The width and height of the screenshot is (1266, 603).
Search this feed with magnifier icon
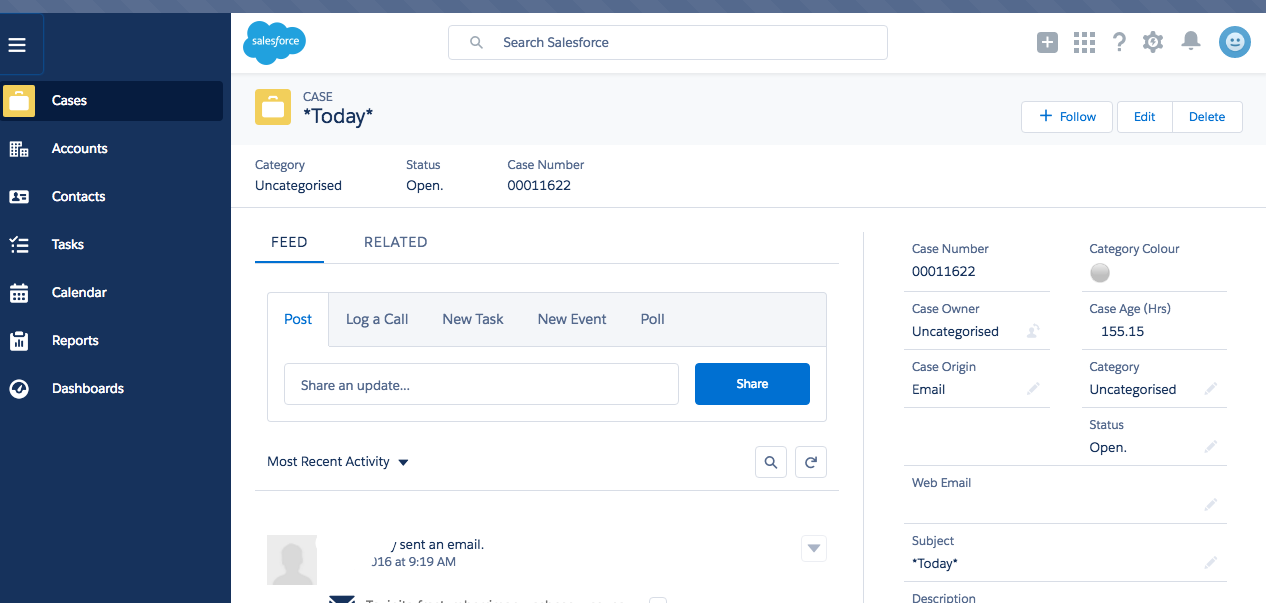(770, 462)
